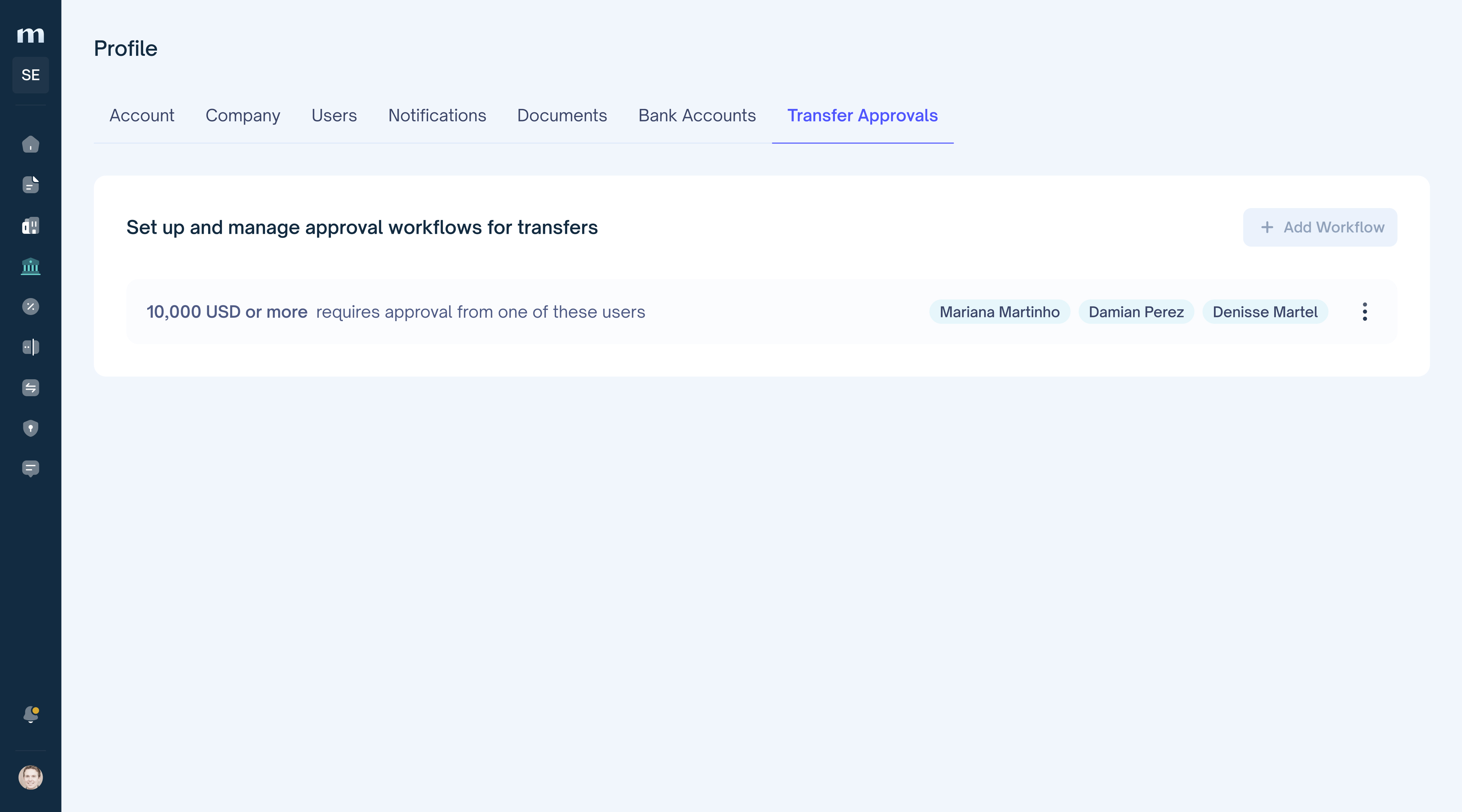Open the Notifications tab
Screen dimensions: 1462x812
[437, 115]
